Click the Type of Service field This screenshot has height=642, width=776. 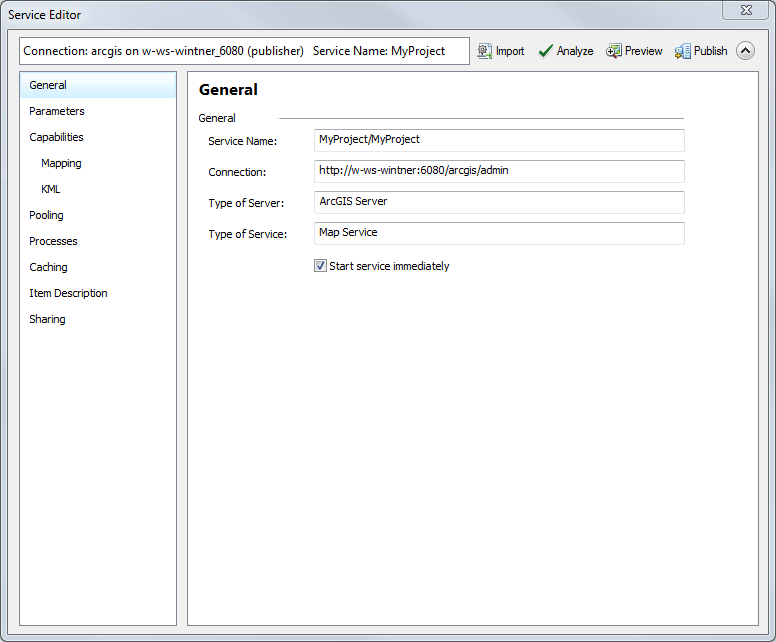499,233
